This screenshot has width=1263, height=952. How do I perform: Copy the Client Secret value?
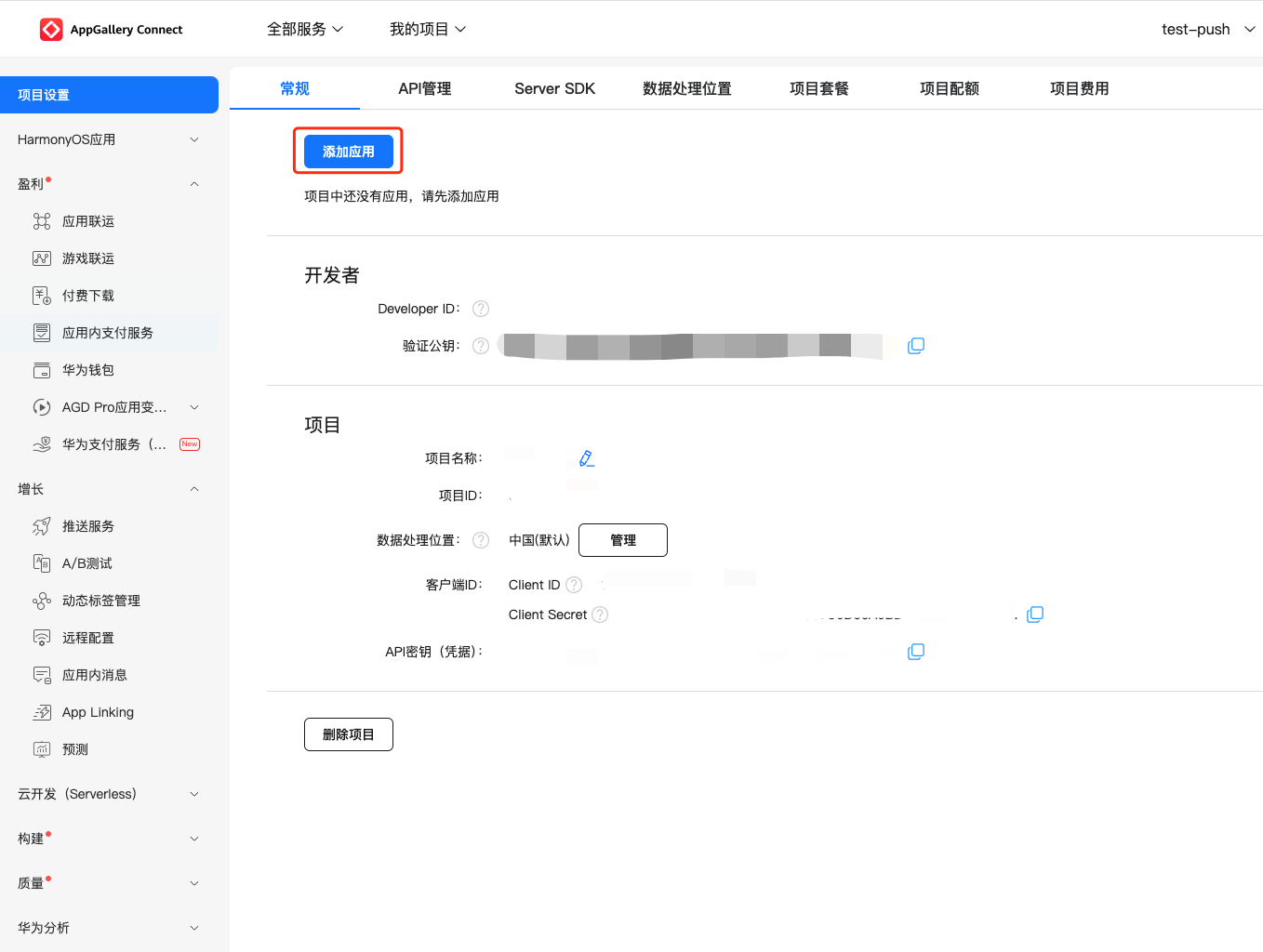point(1035,615)
